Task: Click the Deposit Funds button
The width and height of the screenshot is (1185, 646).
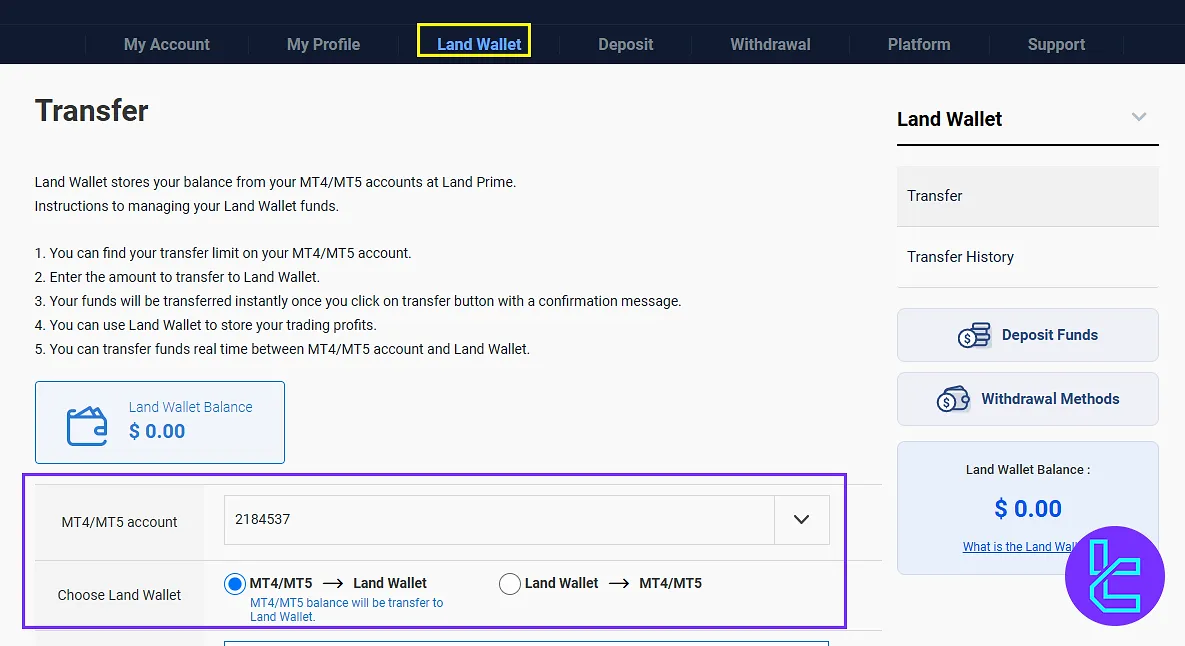Action: (x=1027, y=335)
